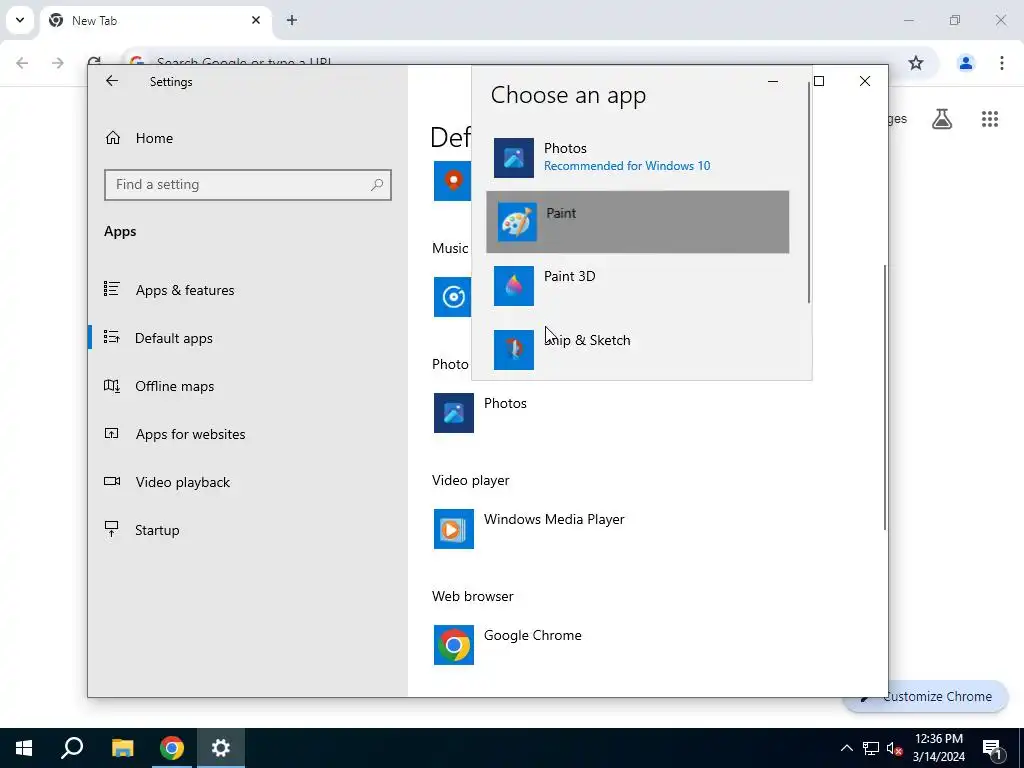Open a new Chrome tab
The image size is (1024, 768).
pos(292,20)
